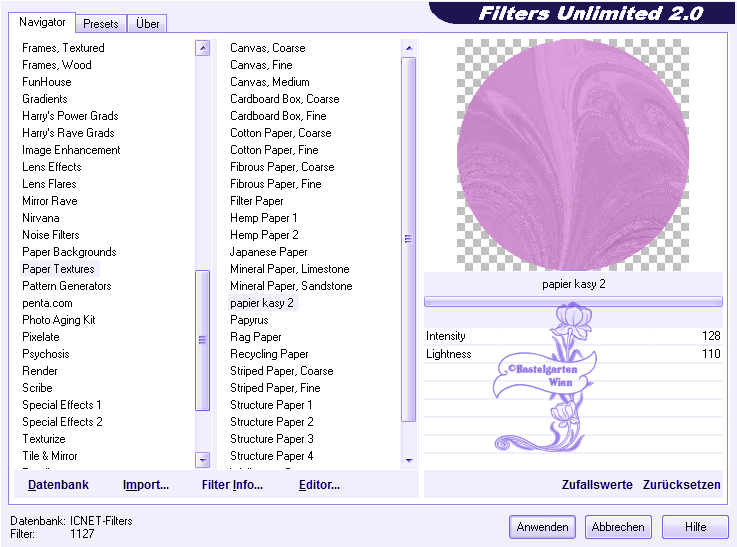The image size is (737, 547).
Task: Choose the Mineral Paper, Sandstone filter
Action: coord(291,286)
